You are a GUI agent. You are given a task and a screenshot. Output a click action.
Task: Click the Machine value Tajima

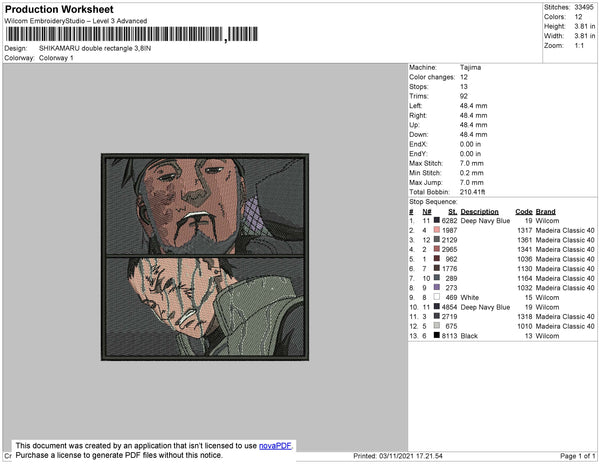pyautogui.click(x=470, y=67)
